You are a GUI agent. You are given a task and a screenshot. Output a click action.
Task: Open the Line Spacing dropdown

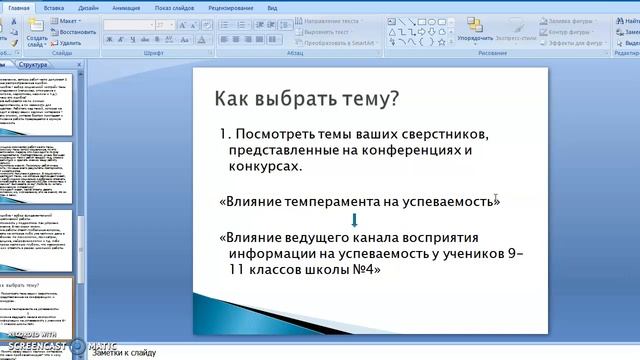point(286,25)
